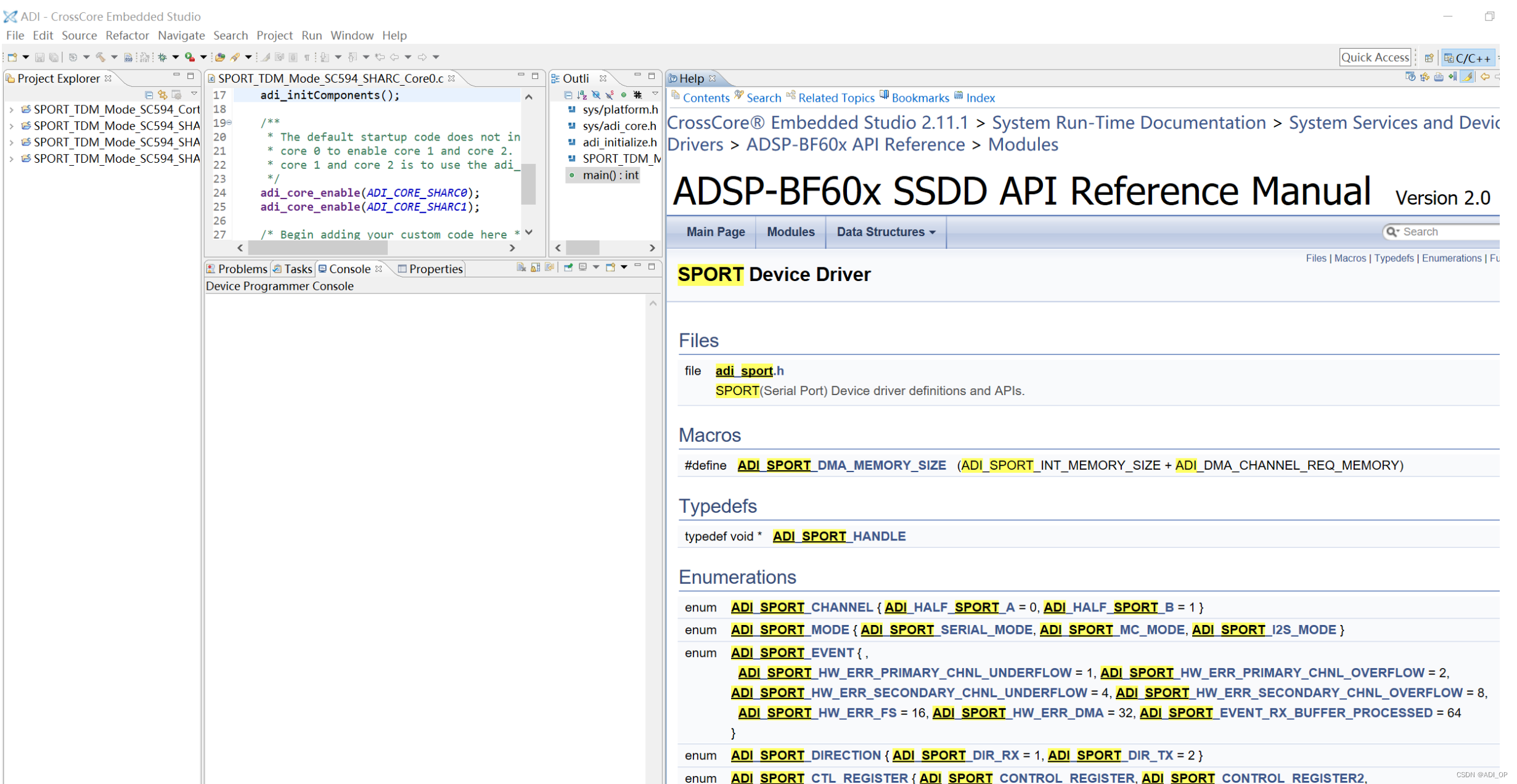Toggle Hide Non-Public Members green dot
The height and width of the screenshot is (784, 1517).
coord(623,95)
